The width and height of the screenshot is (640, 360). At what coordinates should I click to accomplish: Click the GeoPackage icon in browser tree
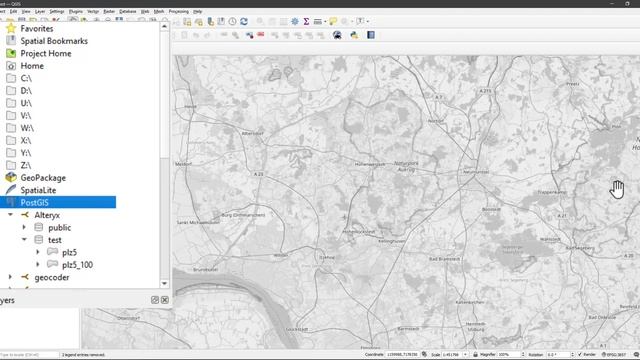(11, 178)
